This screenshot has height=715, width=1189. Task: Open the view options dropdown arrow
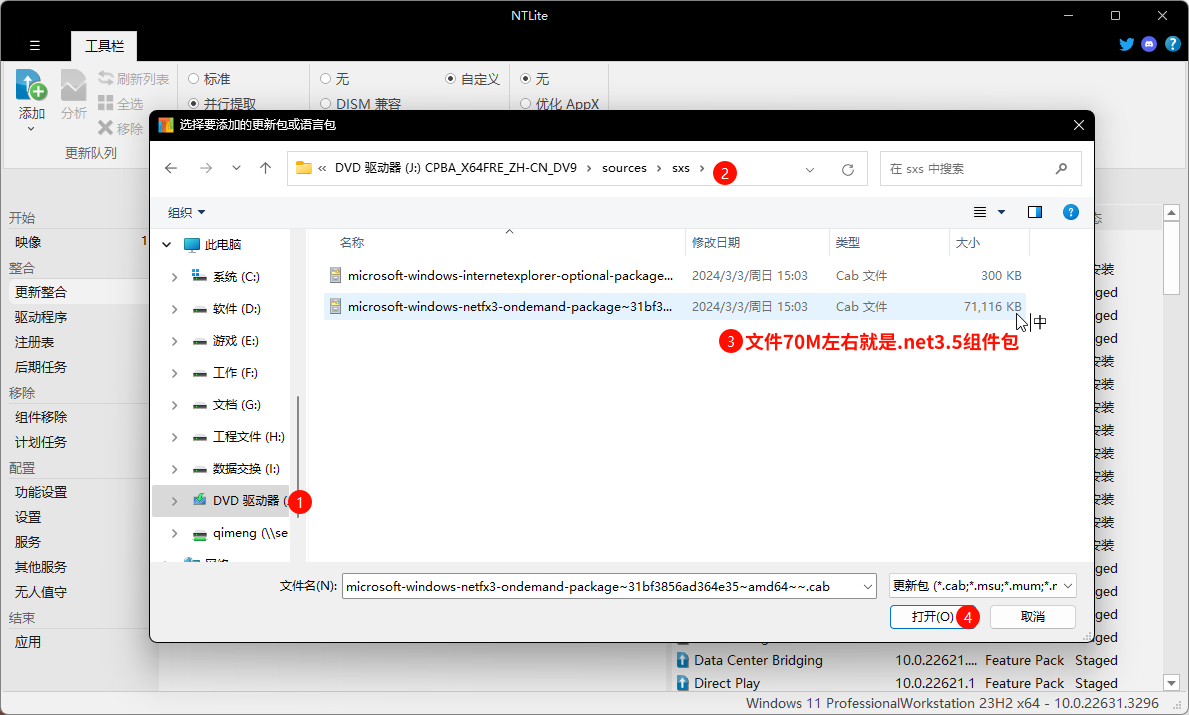(1002, 212)
